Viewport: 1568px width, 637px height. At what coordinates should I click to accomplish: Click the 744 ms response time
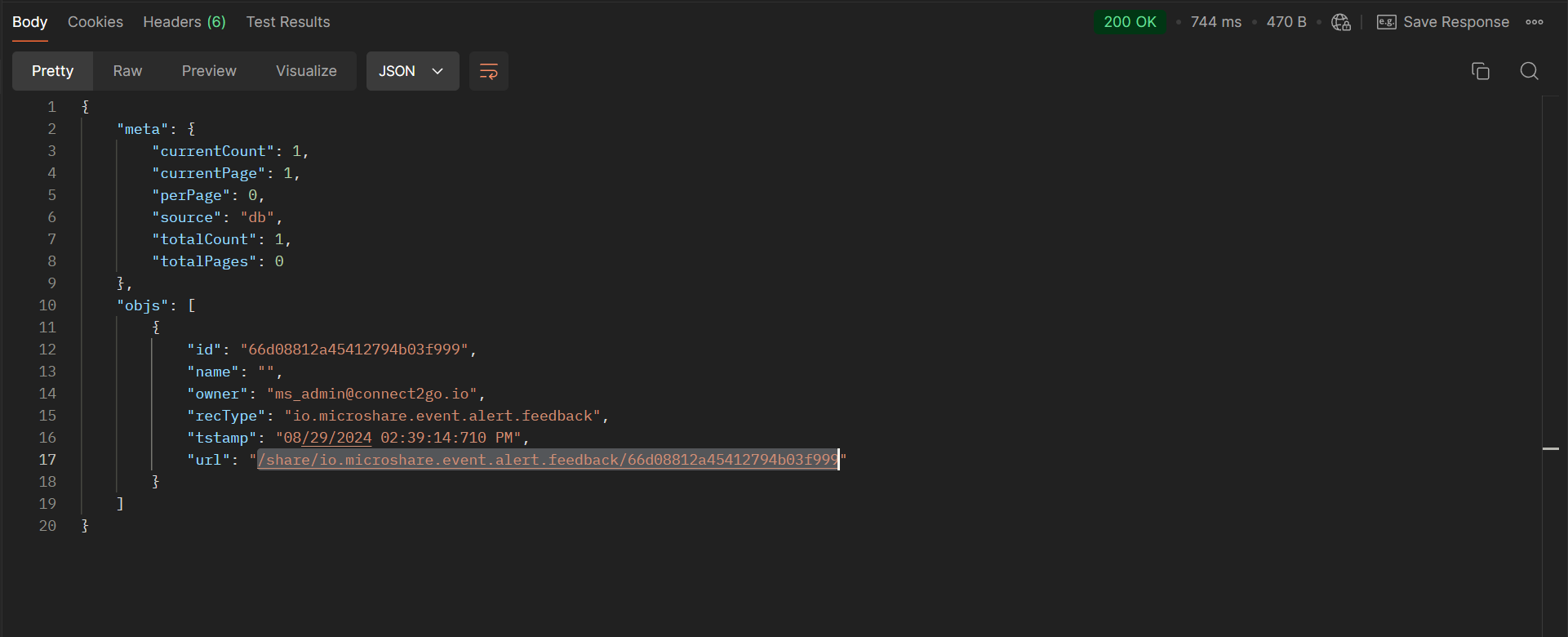1215,22
